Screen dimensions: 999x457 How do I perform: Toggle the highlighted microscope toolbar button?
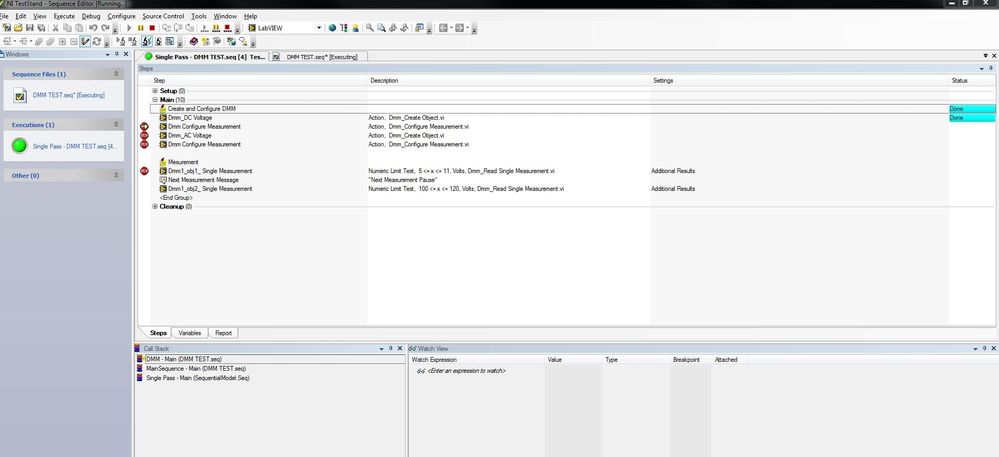click(x=147, y=41)
